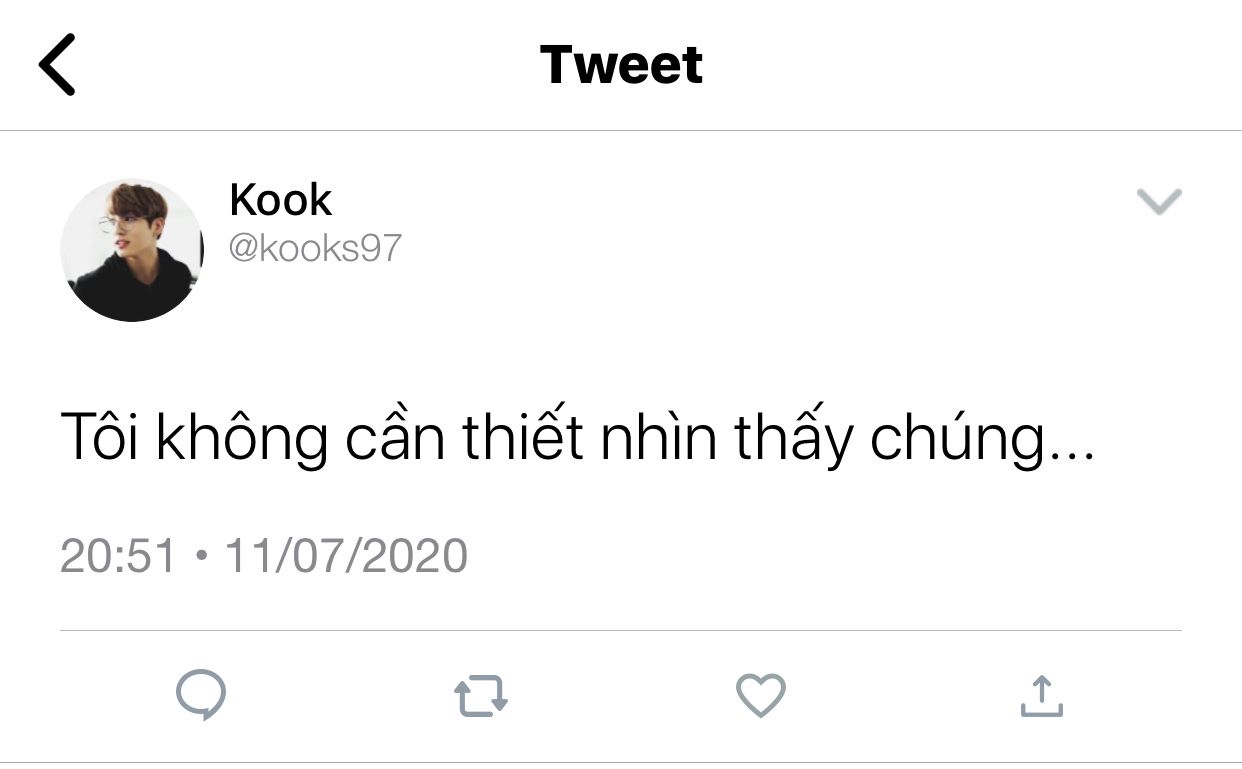The image size is (1242, 769).
Task: Open the profile of display name Kook
Action: click(x=280, y=200)
